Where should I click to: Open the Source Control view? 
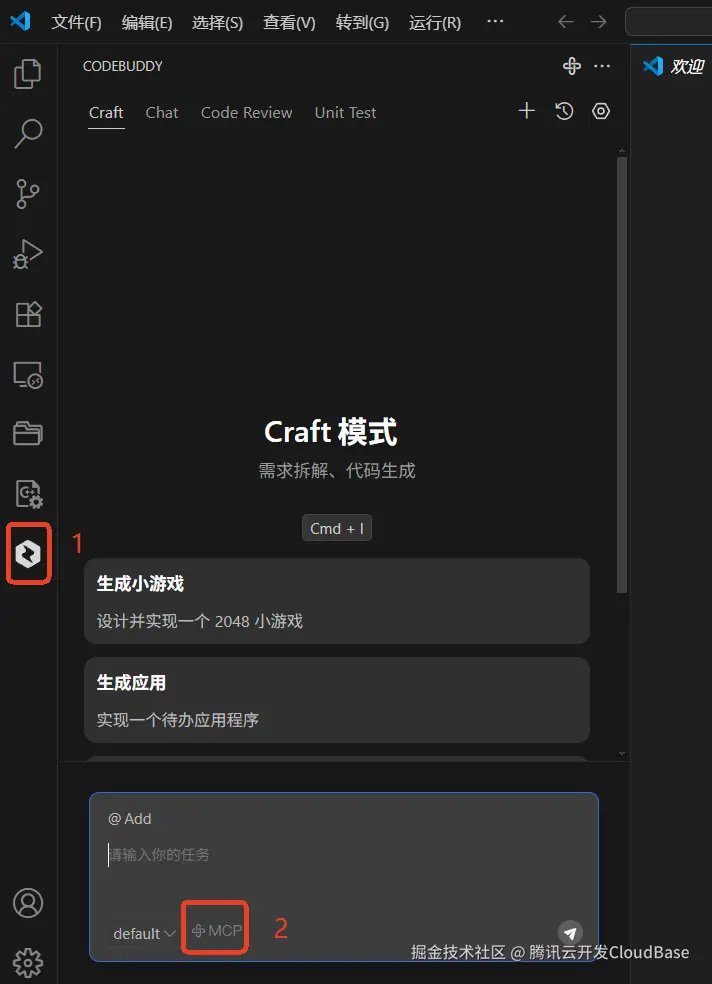click(x=28, y=193)
